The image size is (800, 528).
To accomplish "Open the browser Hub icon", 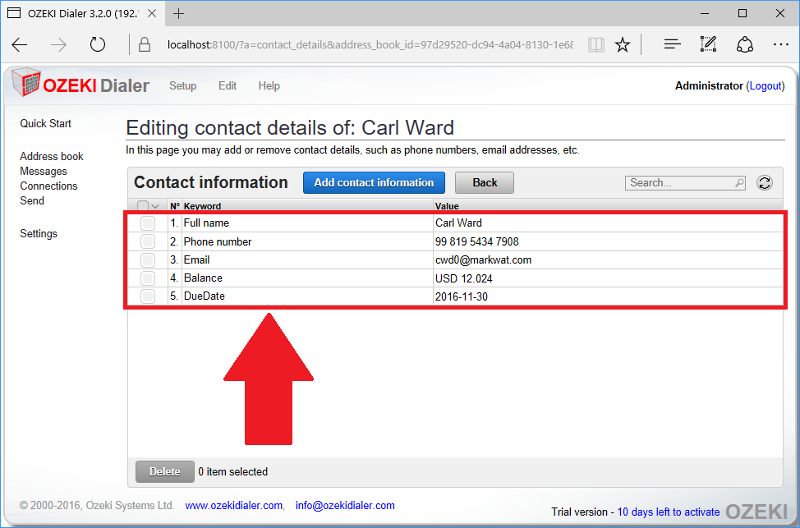I will coord(673,45).
